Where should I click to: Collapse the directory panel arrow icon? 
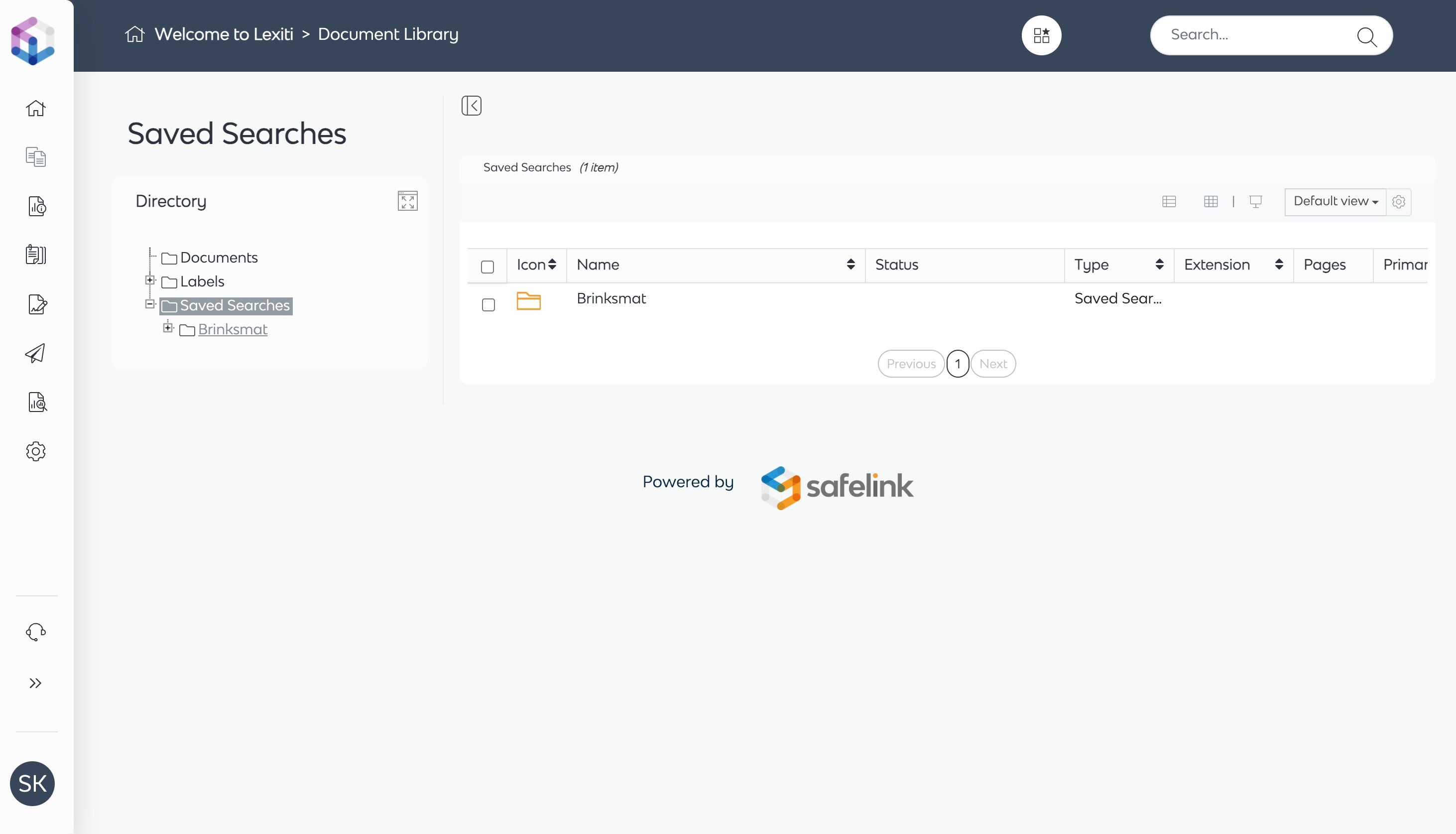[x=471, y=106]
